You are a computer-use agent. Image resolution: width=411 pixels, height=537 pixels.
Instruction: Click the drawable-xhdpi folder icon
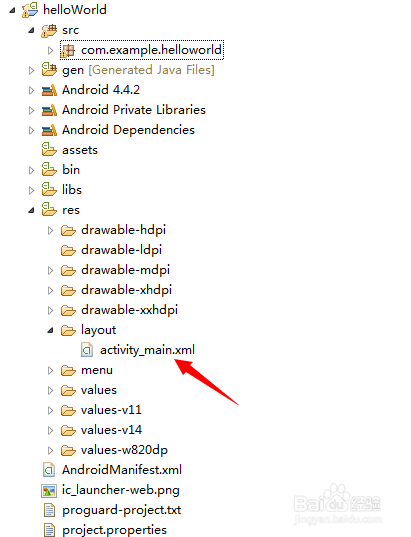[68, 290]
